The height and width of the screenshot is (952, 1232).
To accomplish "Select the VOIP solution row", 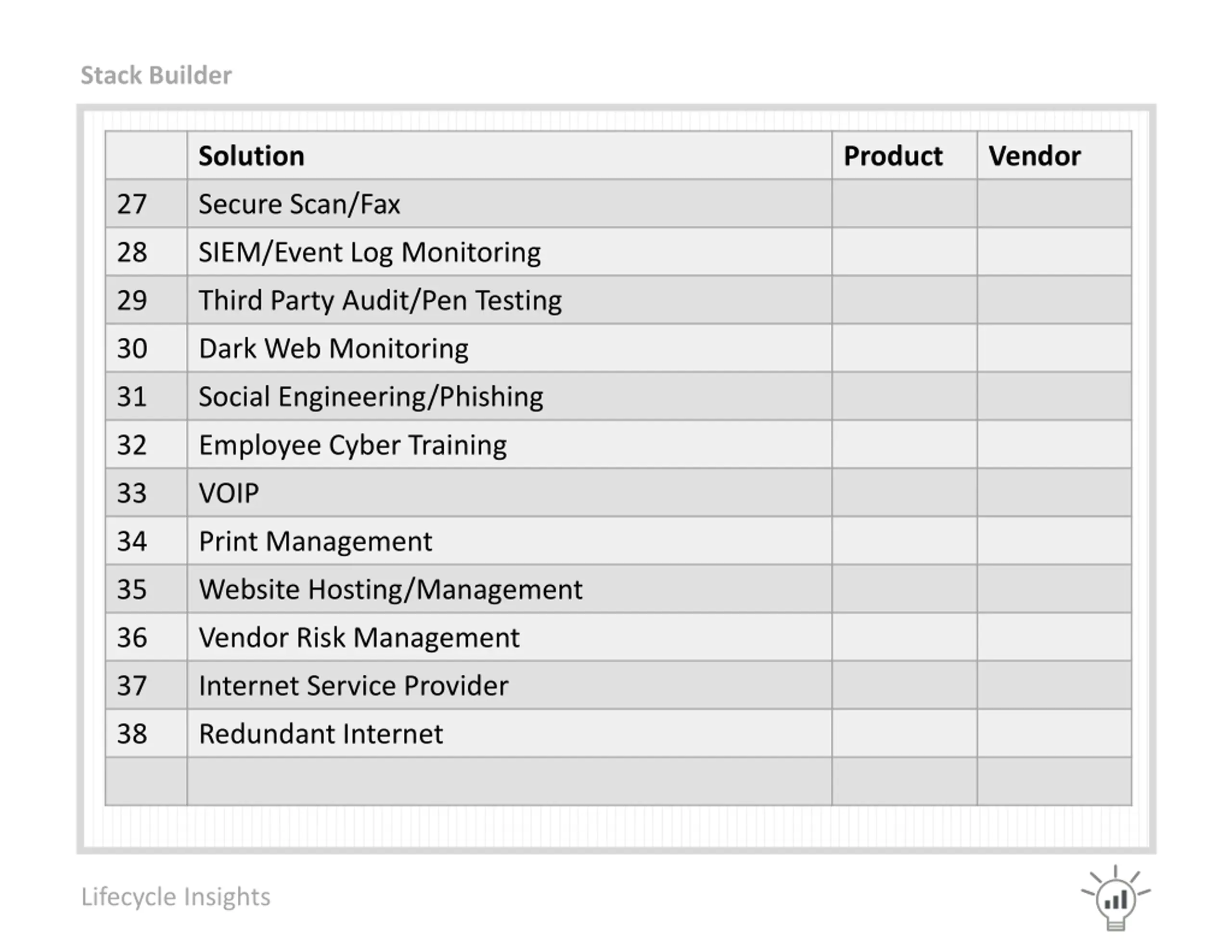I will [x=618, y=493].
